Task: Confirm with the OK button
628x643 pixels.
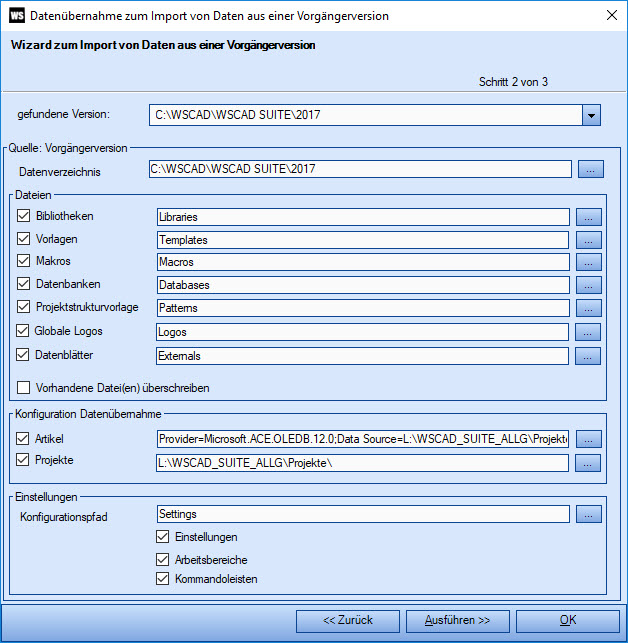Action: coord(568,621)
